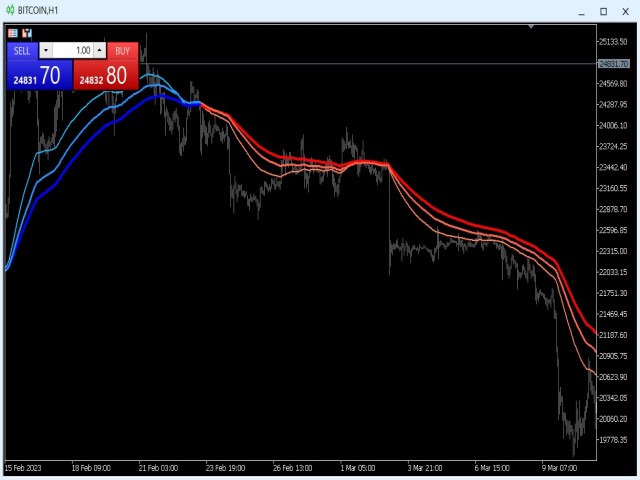Click the 21 Feb 03:00 time label
Viewport: 640px width, 480px height.
[158, 468]
